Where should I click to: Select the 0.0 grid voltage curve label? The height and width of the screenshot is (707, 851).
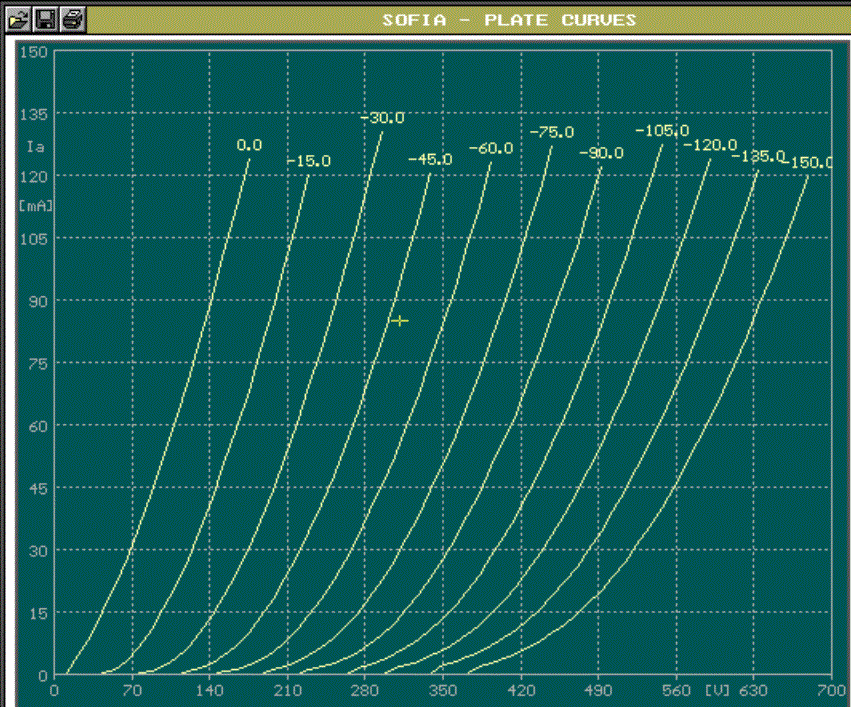pos(249,145)
